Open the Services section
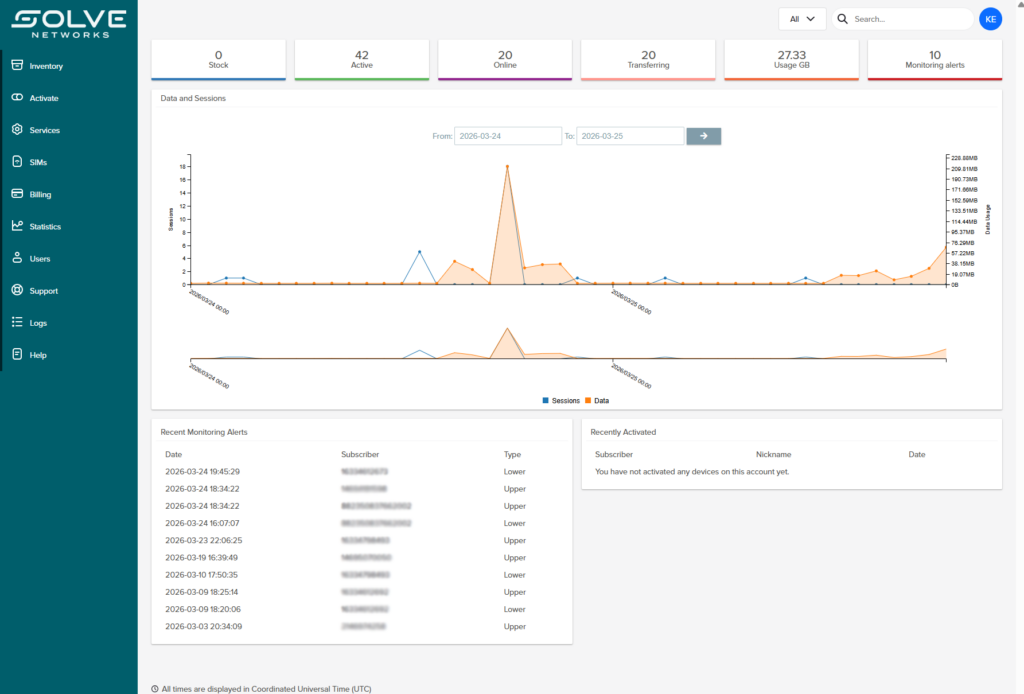 tap(44, 130)
